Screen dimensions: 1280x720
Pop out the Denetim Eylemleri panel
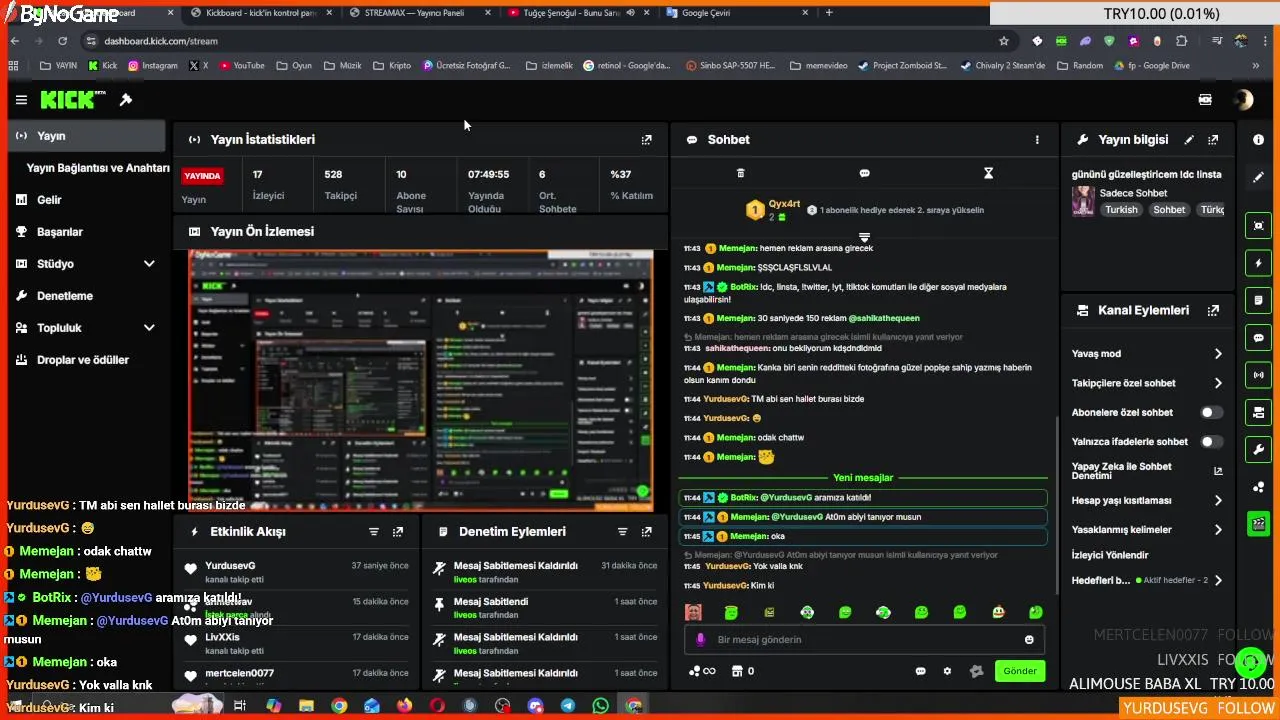[646, 532]
